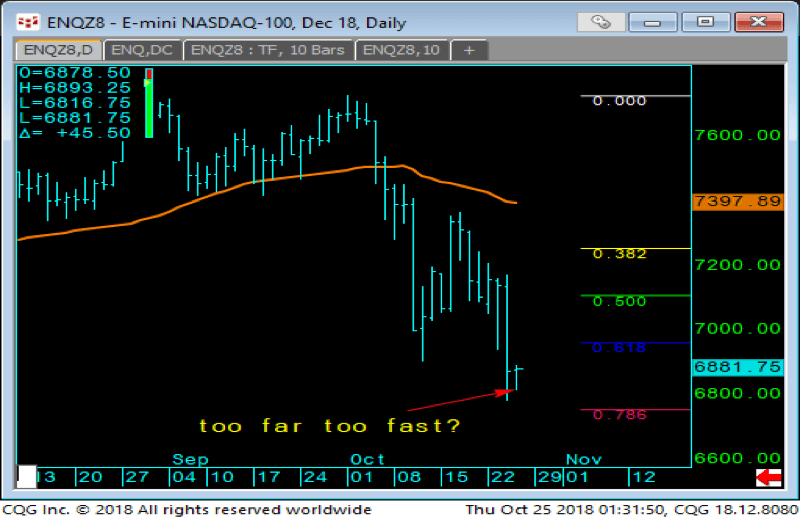The width and height of the screenshot is (800, 518).
Task: Click the "too far too fast?" annotation
Action: coord(329,426)
